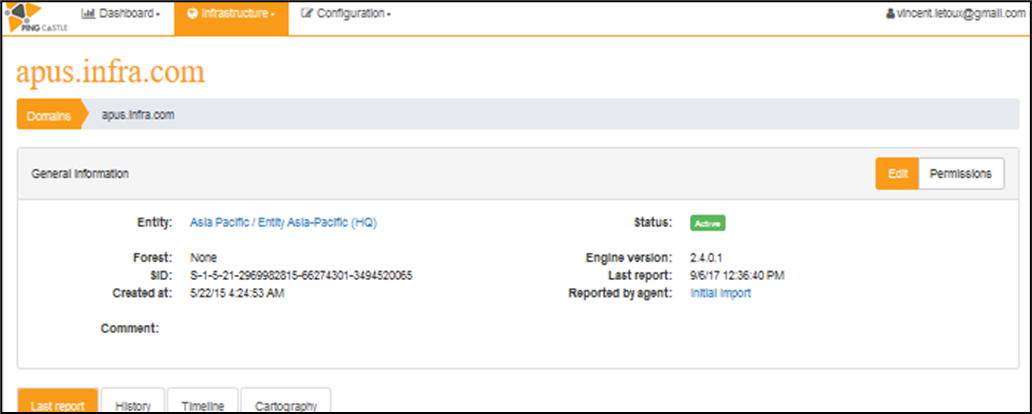Open Asia Pacific / Entity Asia-Pacific (HQ) link
1032x414 pixels.
284,222
